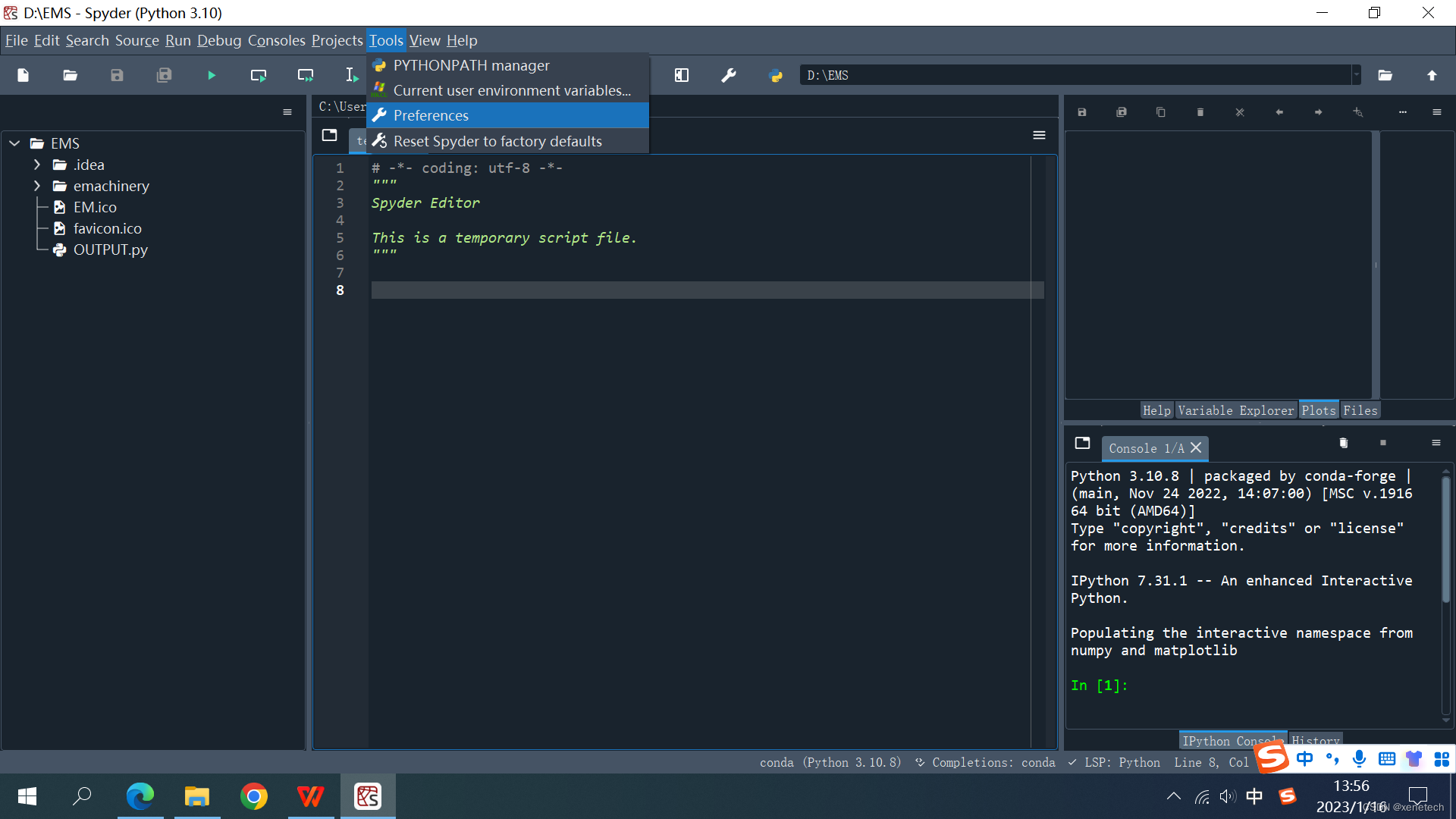Switch to the History tab
The image size is (1456, 819).
[x=1315, y=741]
